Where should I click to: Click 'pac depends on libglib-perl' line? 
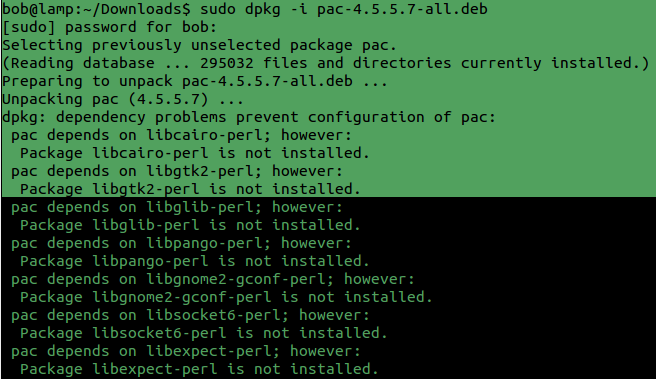click(177, 207)
